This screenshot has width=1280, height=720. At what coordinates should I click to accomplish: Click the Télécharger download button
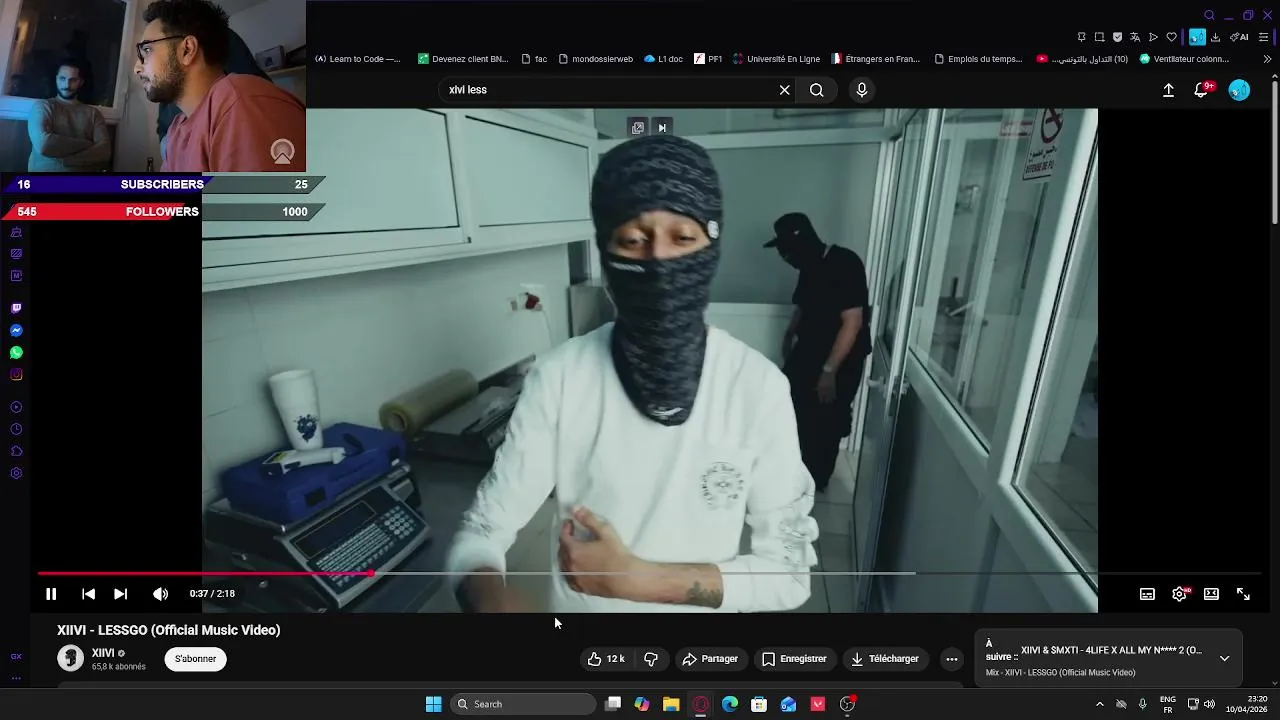coord(884,659)
